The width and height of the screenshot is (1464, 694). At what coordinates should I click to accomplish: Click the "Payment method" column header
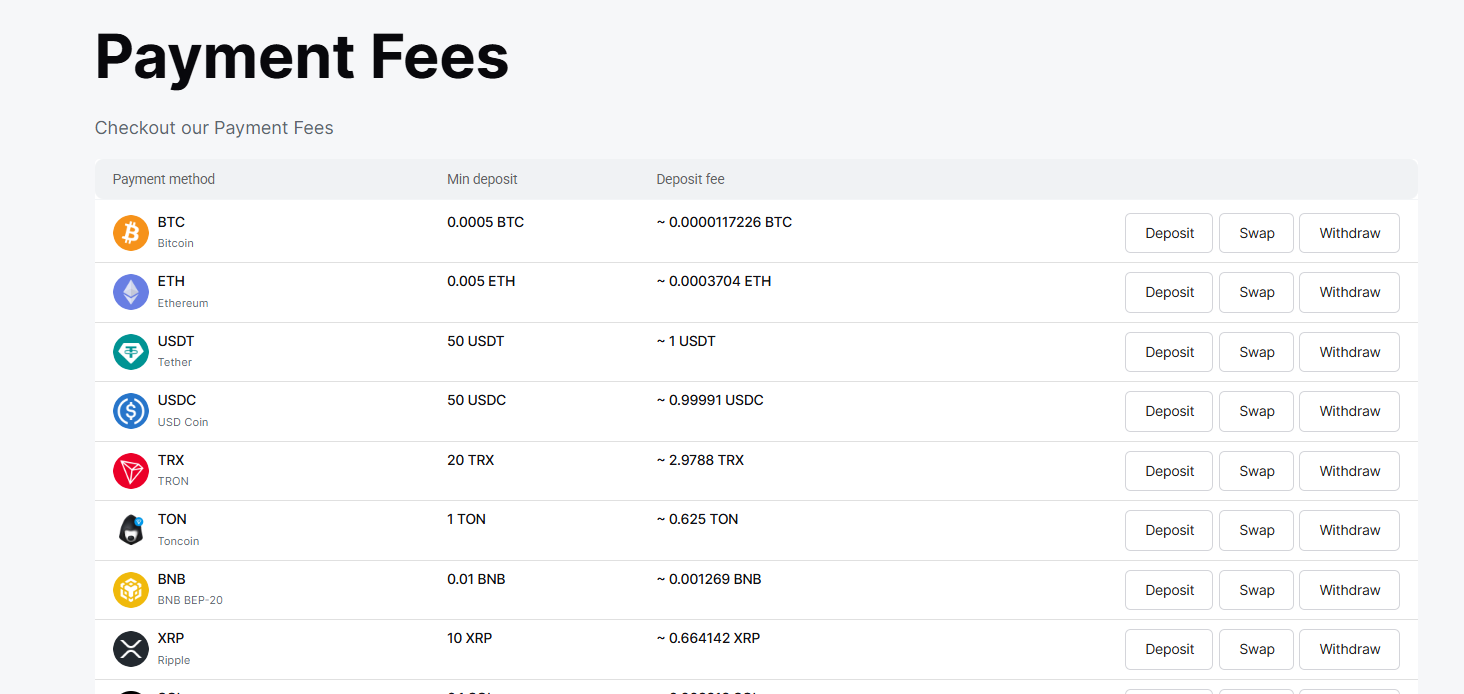164,179
